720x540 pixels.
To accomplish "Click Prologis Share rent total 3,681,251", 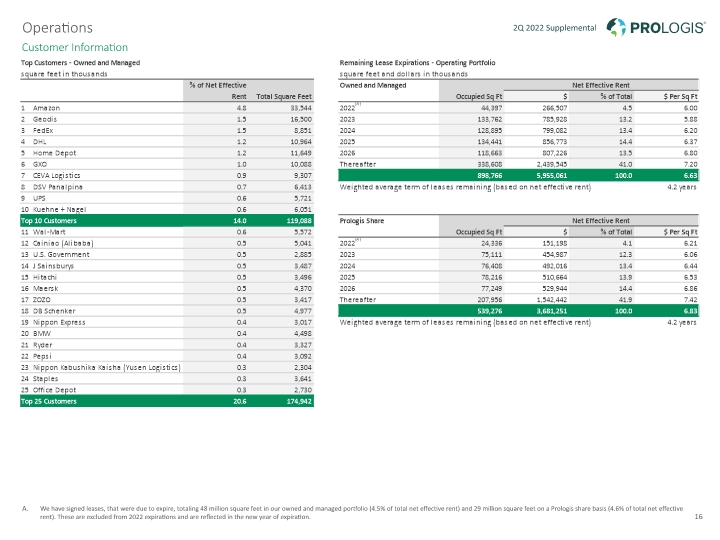I will pyautogui.click(x=552, y=311).
